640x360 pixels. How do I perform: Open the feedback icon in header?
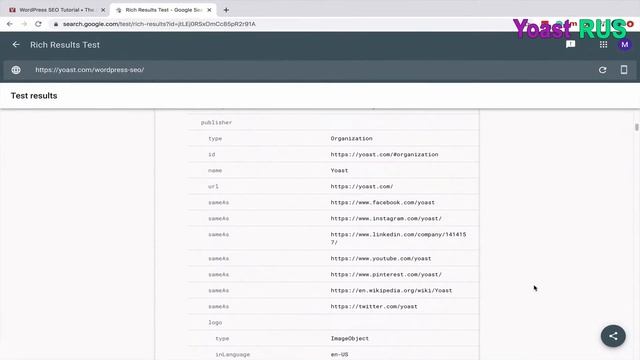[570, 44]
